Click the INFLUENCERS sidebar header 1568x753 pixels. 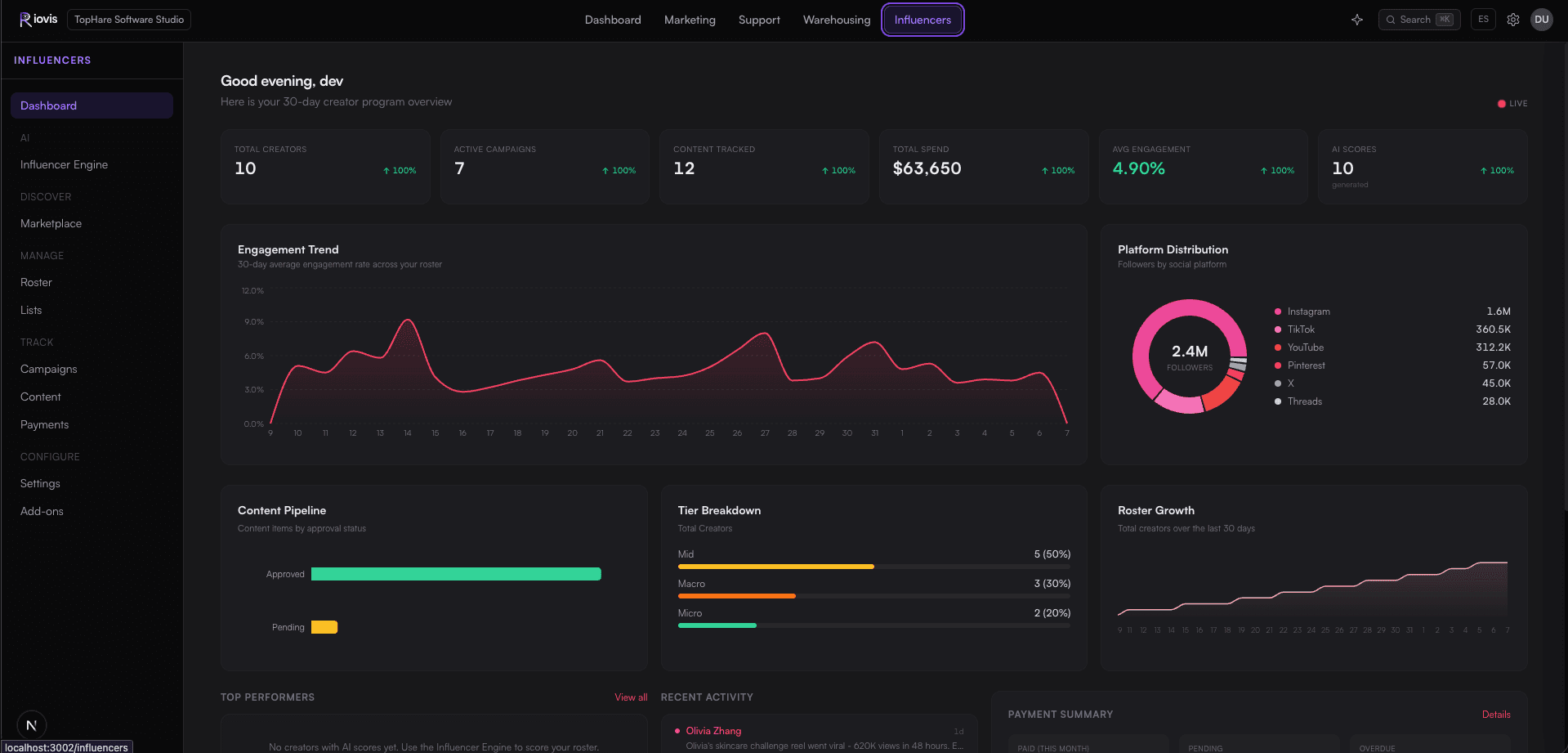52,61
